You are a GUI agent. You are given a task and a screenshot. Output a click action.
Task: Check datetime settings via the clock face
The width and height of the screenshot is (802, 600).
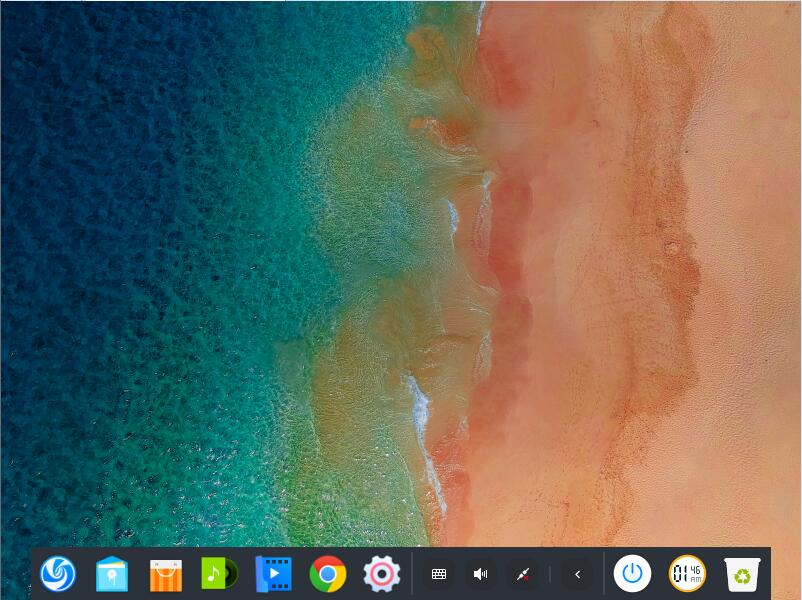687,574
